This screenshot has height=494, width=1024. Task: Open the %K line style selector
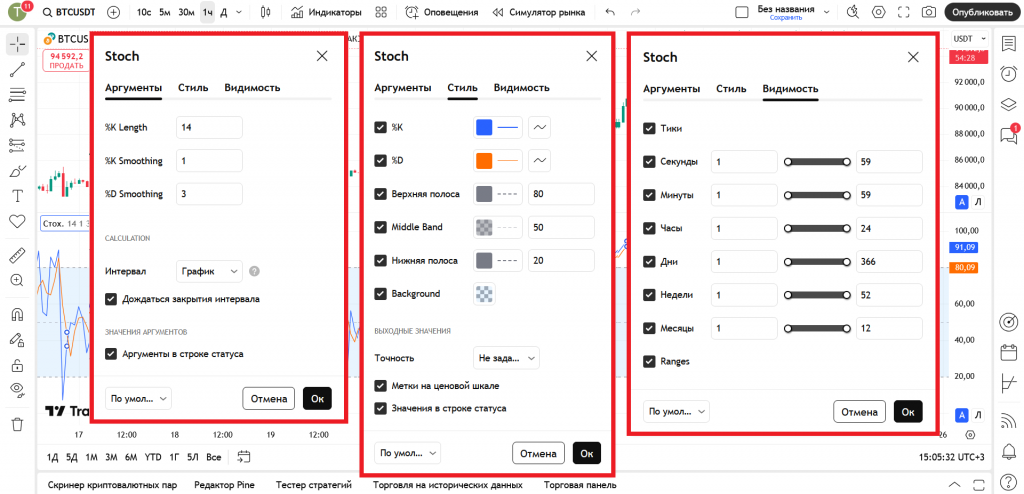coord(539,127)
